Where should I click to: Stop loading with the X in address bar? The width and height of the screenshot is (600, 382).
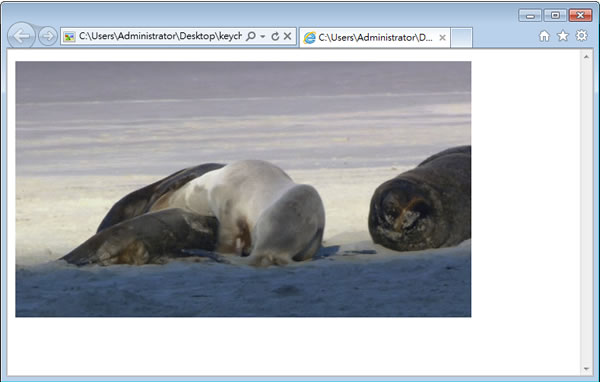(287, 36)
